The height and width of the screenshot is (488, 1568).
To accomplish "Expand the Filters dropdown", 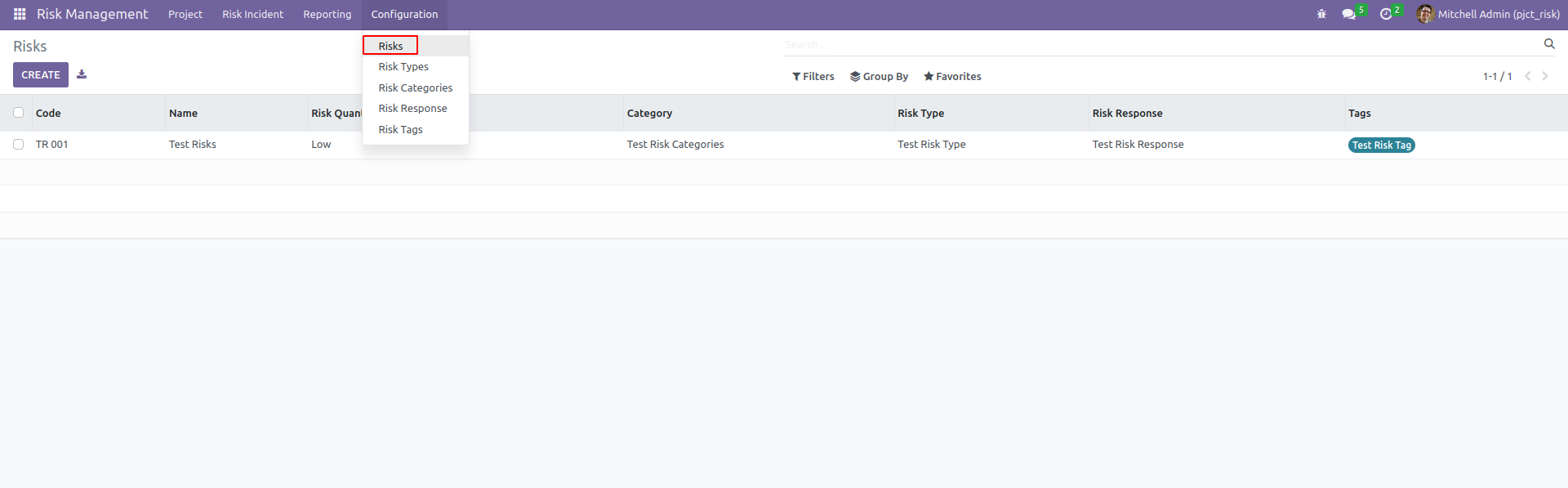I will point(813,76).
